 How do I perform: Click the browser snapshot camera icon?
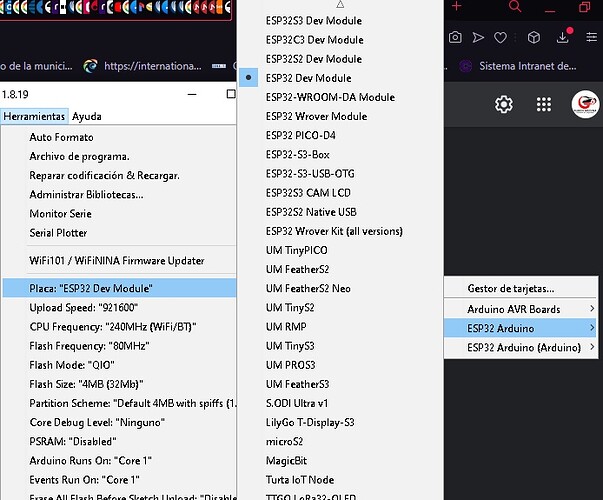(455, 37)
